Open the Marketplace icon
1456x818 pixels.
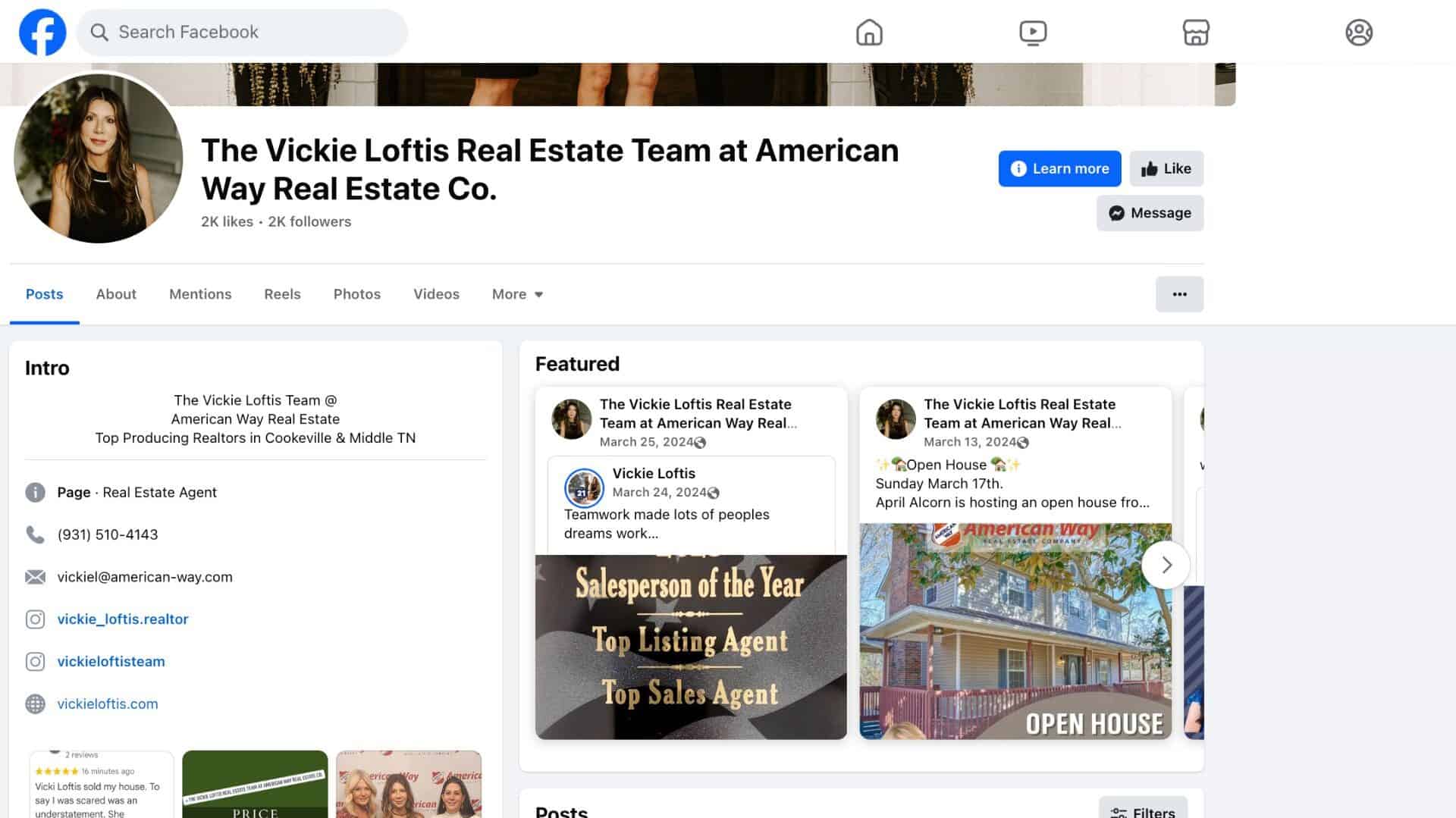pos(1196,33)
